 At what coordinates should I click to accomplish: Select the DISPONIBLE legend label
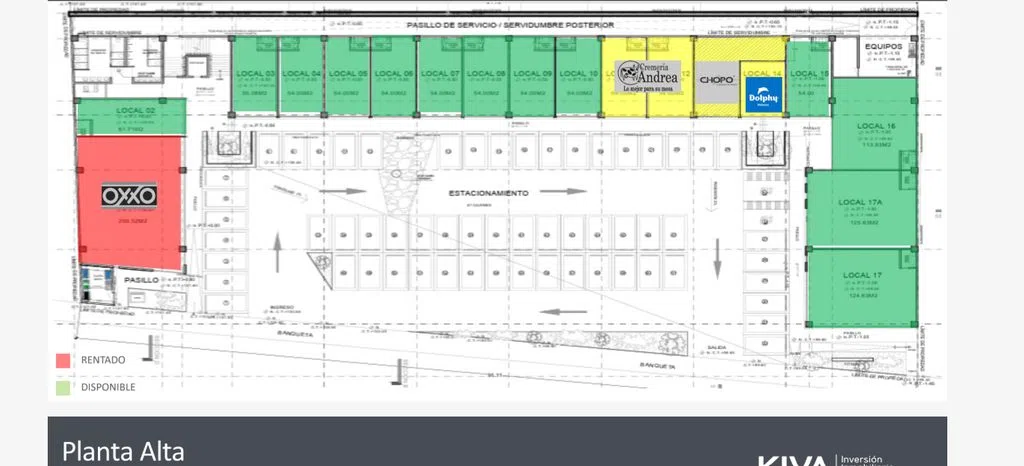[x=108, y=387]
